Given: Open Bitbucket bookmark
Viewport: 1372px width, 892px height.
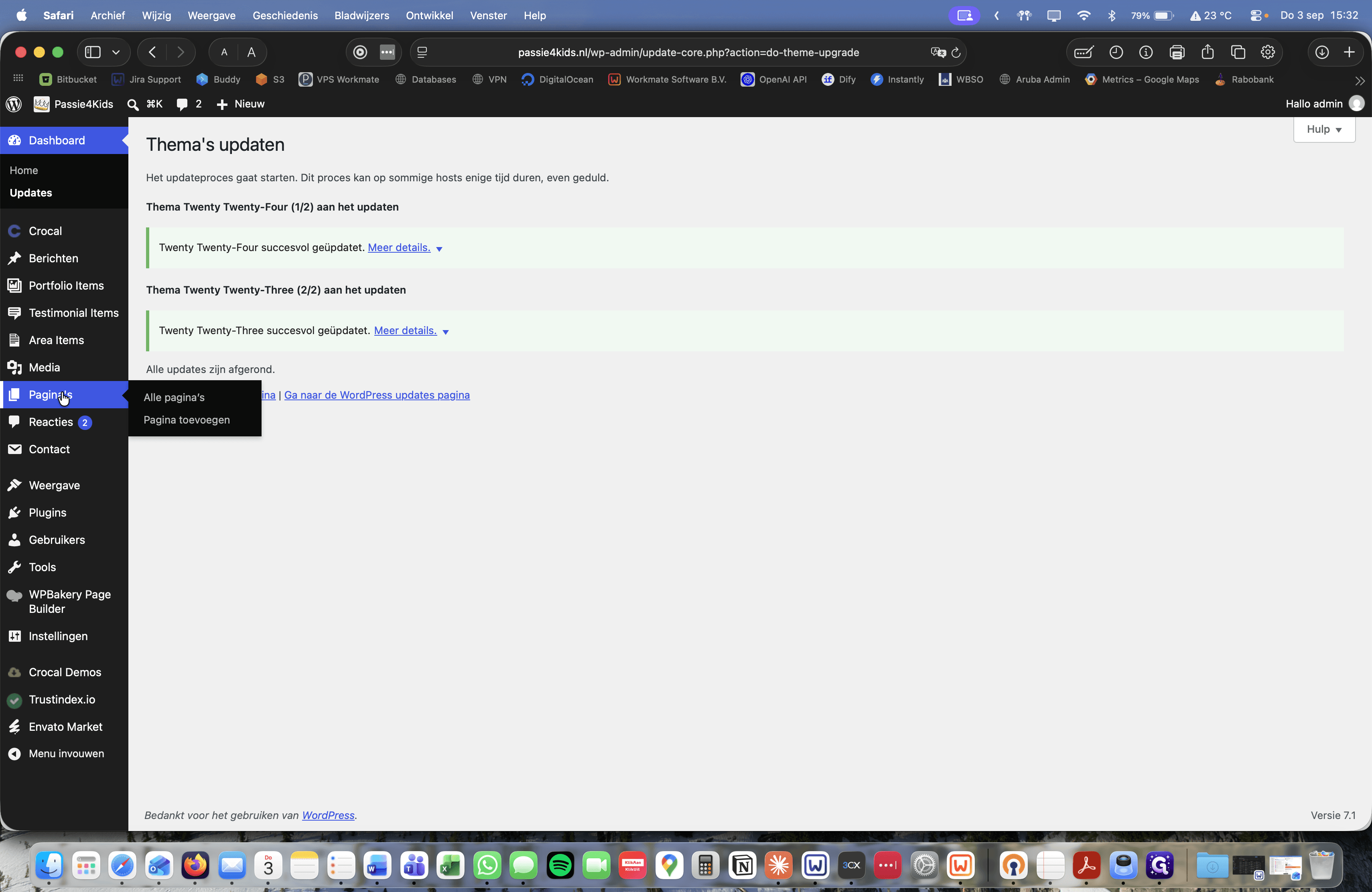Looking at the screenshot, I should (x=68, y=79).
